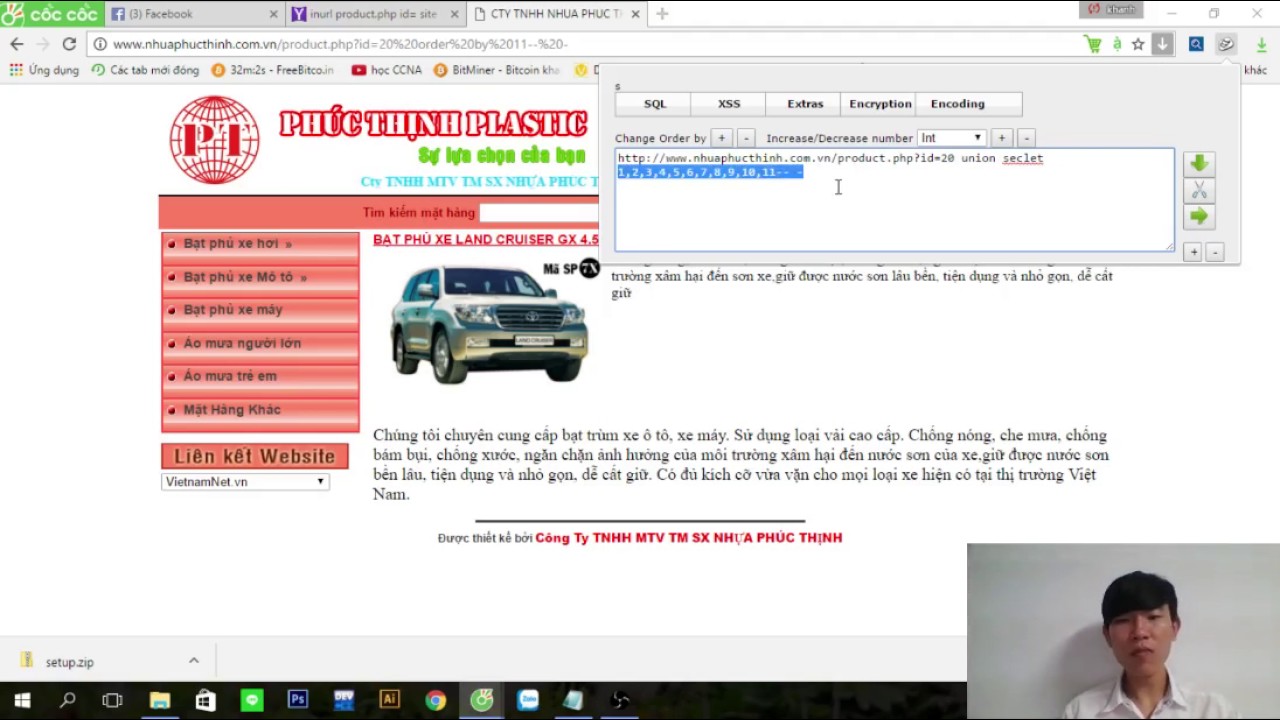This screenshot has height=720, width=1280.
Task: Open Task View on the taskbar
Action: pos(112,700)
